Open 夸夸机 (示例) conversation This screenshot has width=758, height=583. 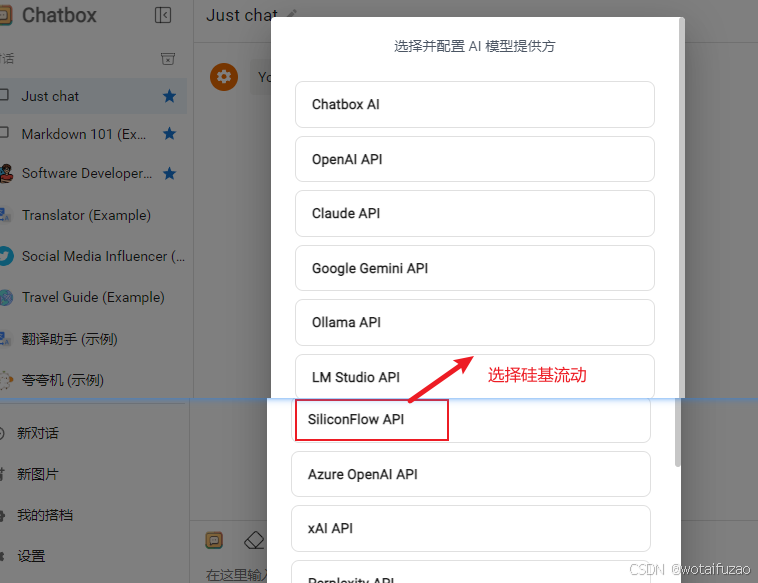pos(93,380)
